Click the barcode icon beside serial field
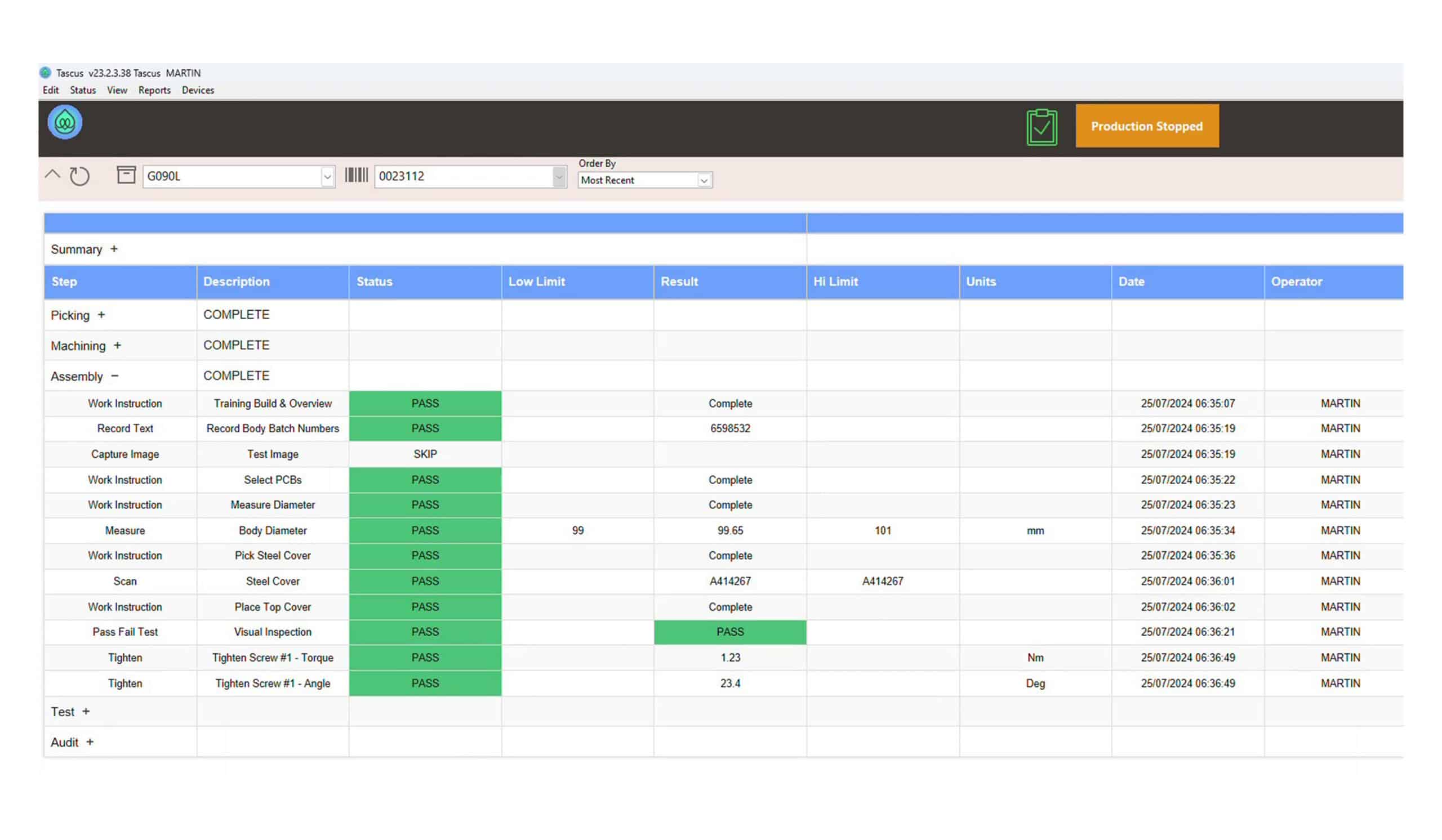This screenshot has height=840, width=1442. click(x=356, y=175)
